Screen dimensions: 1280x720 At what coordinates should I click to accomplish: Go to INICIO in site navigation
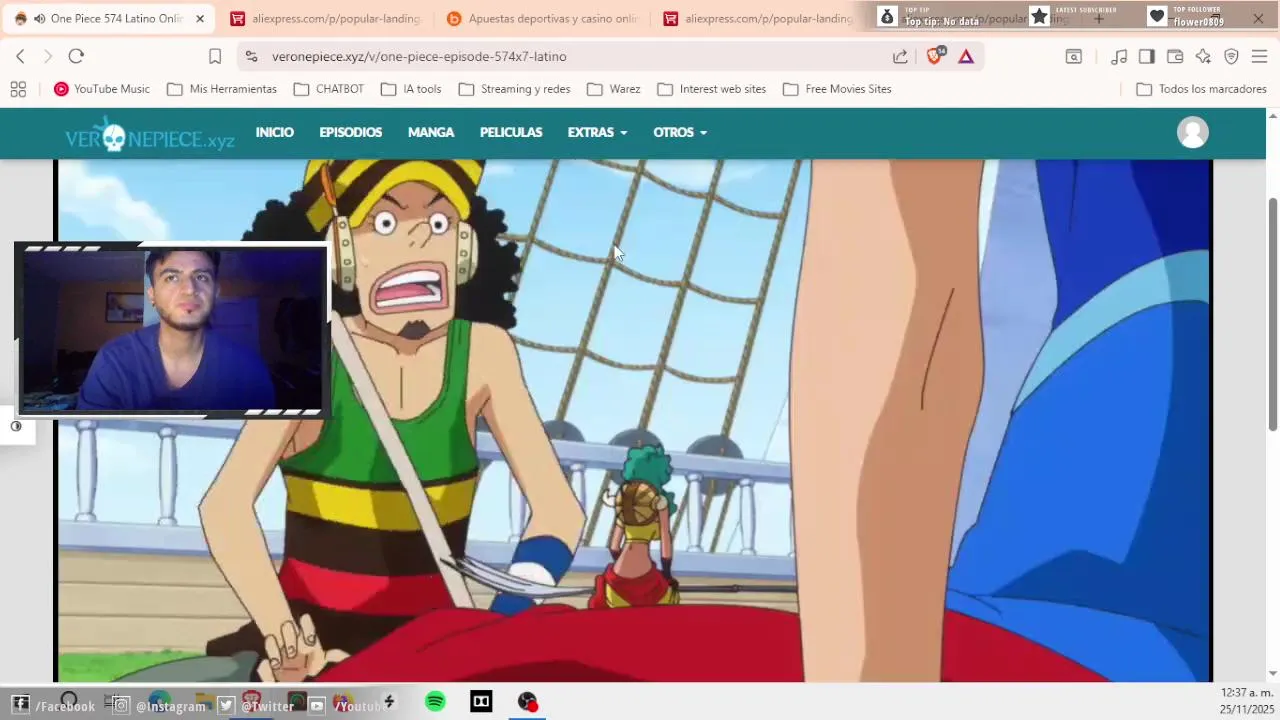[274, 132]
